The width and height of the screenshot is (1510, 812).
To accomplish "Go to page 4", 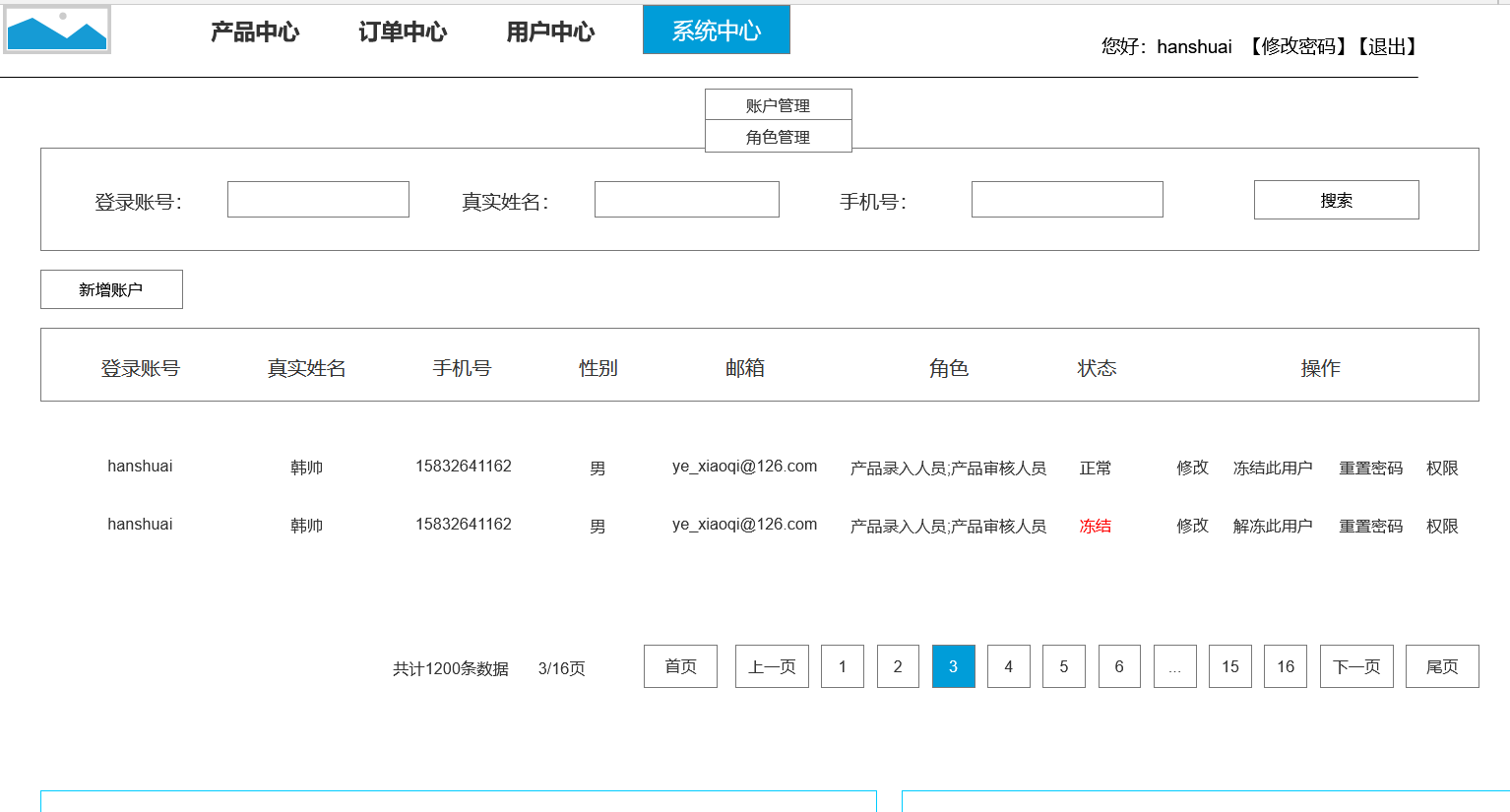I will [1009, 666].
